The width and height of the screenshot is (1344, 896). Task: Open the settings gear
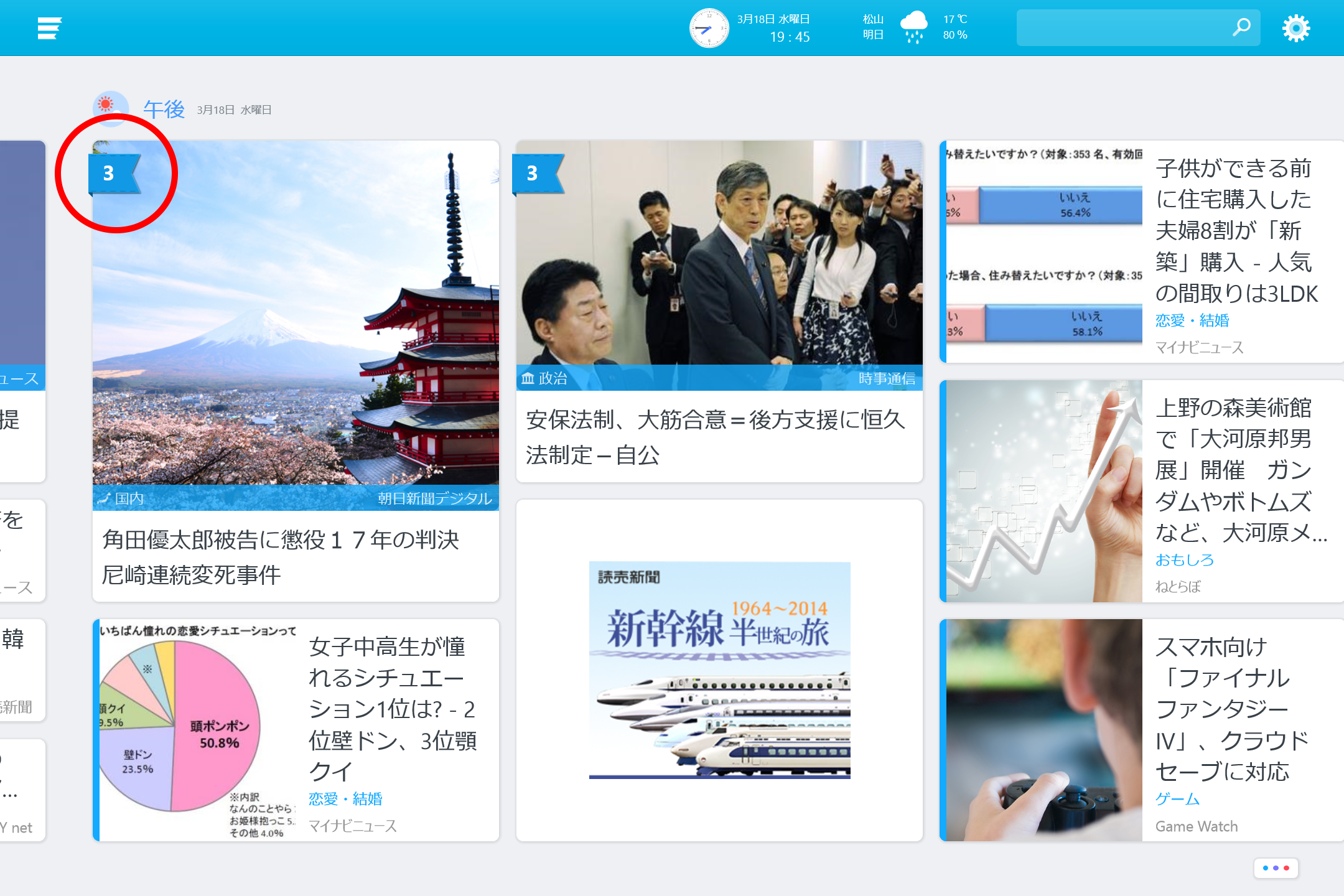[1296, 27]
